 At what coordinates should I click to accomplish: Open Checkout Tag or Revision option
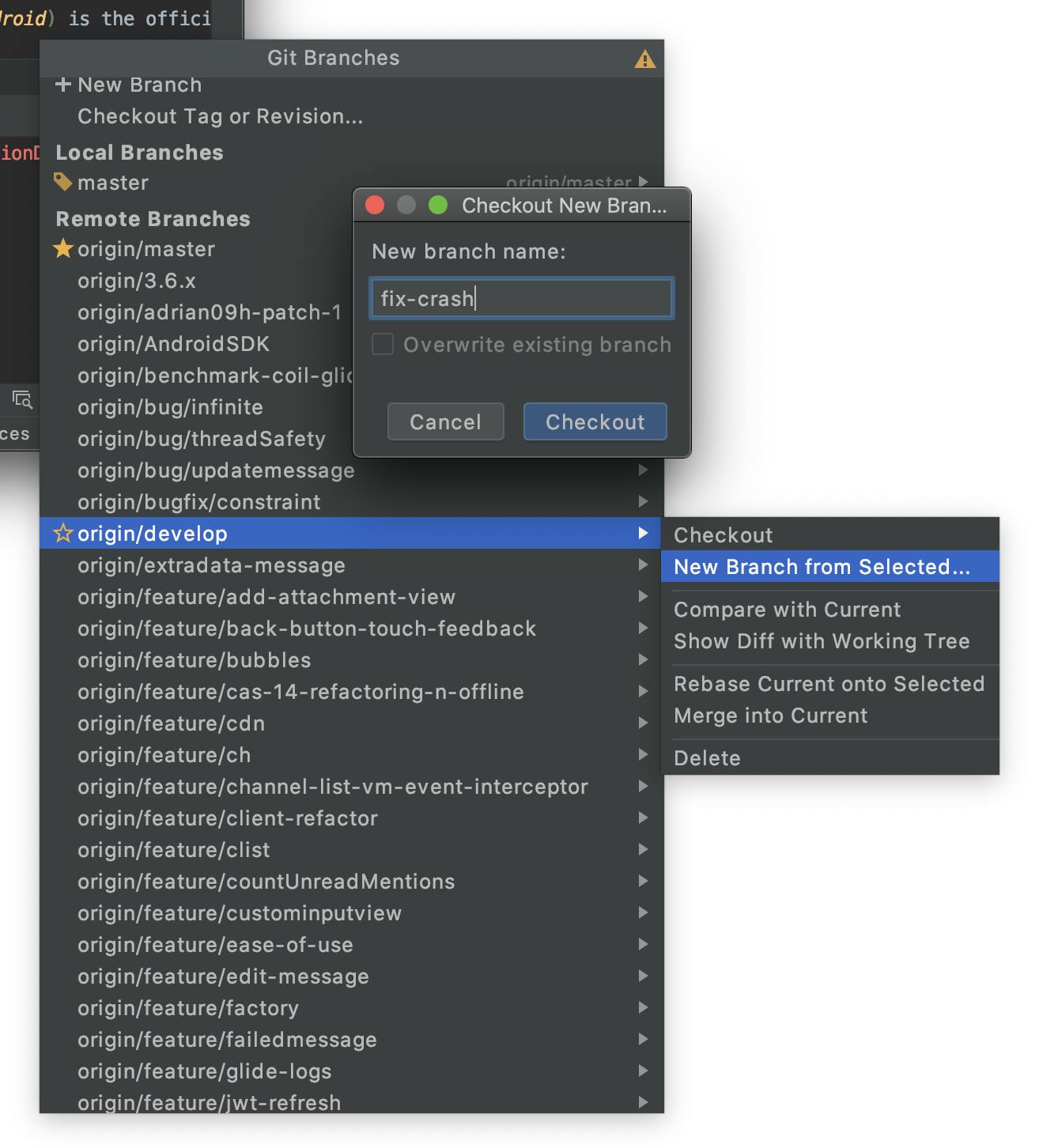(x=220, y=116)
